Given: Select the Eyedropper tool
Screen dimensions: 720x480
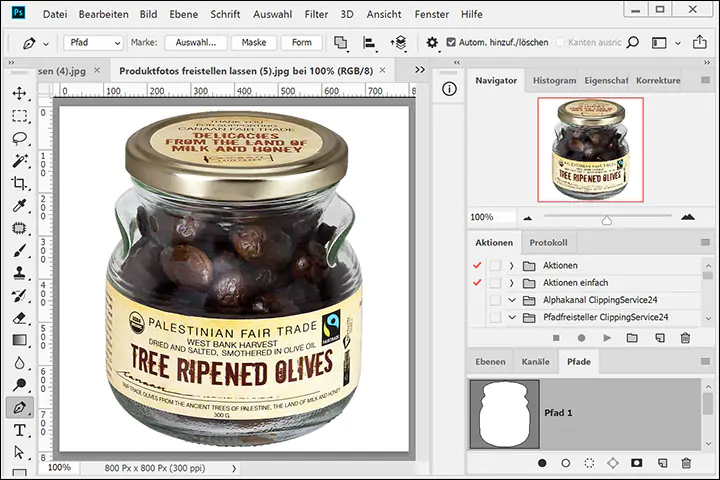Looking at the screenshot, I should [19, 206].
